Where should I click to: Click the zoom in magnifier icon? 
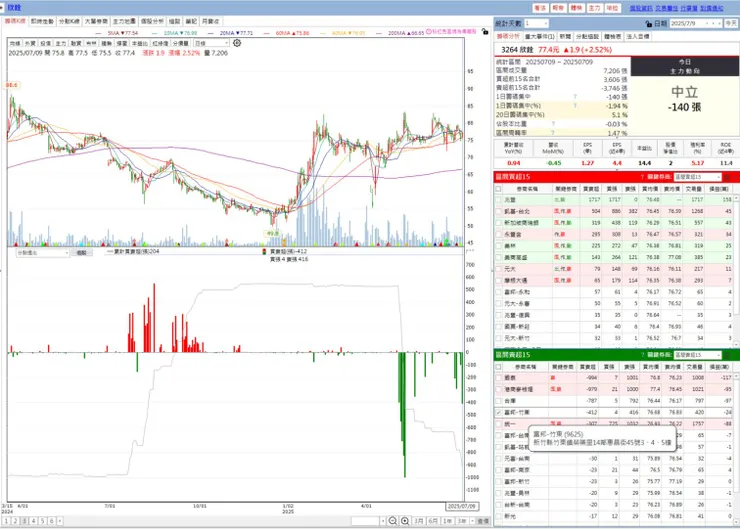click(405, 521)
